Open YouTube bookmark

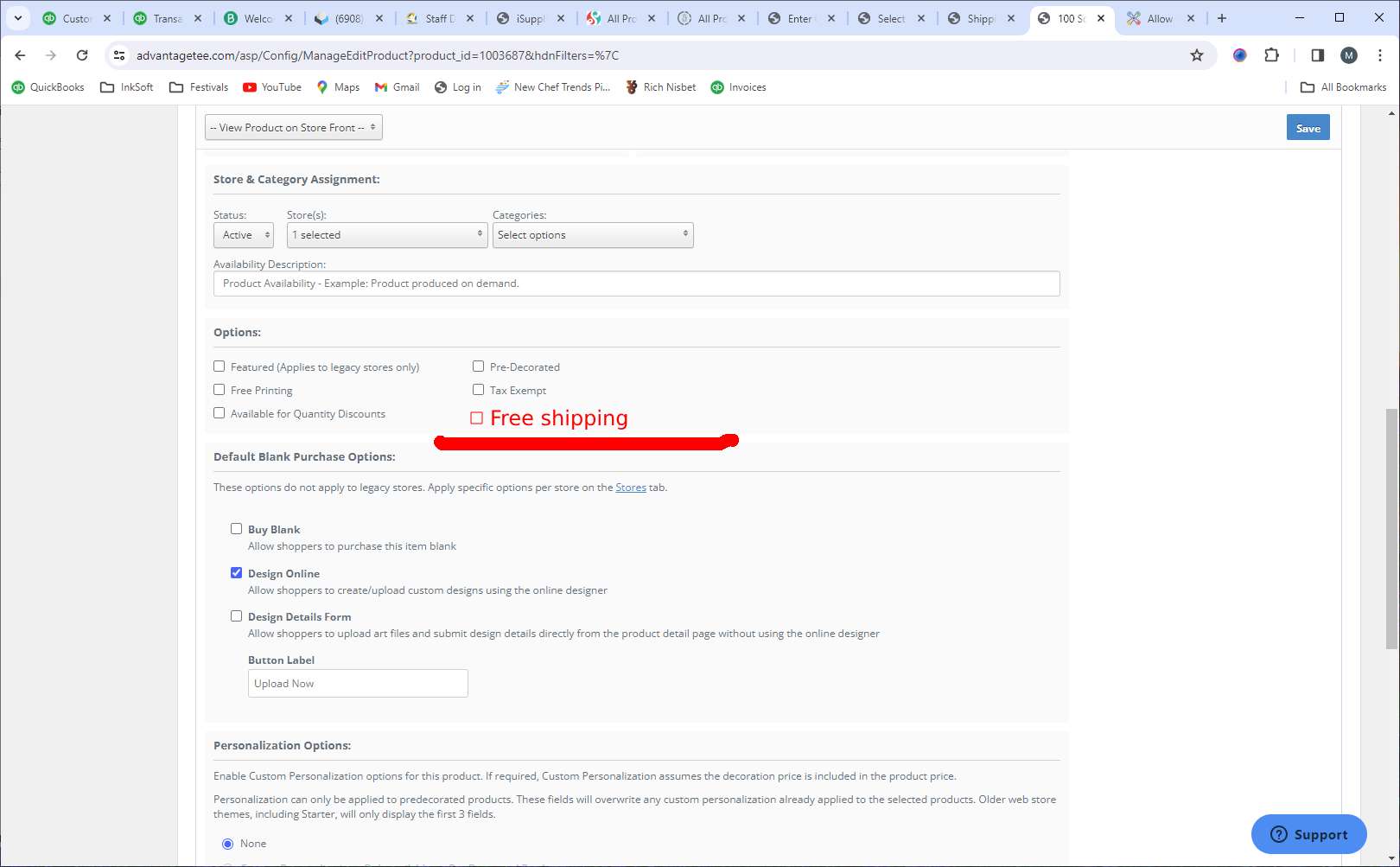pos(272,87)
